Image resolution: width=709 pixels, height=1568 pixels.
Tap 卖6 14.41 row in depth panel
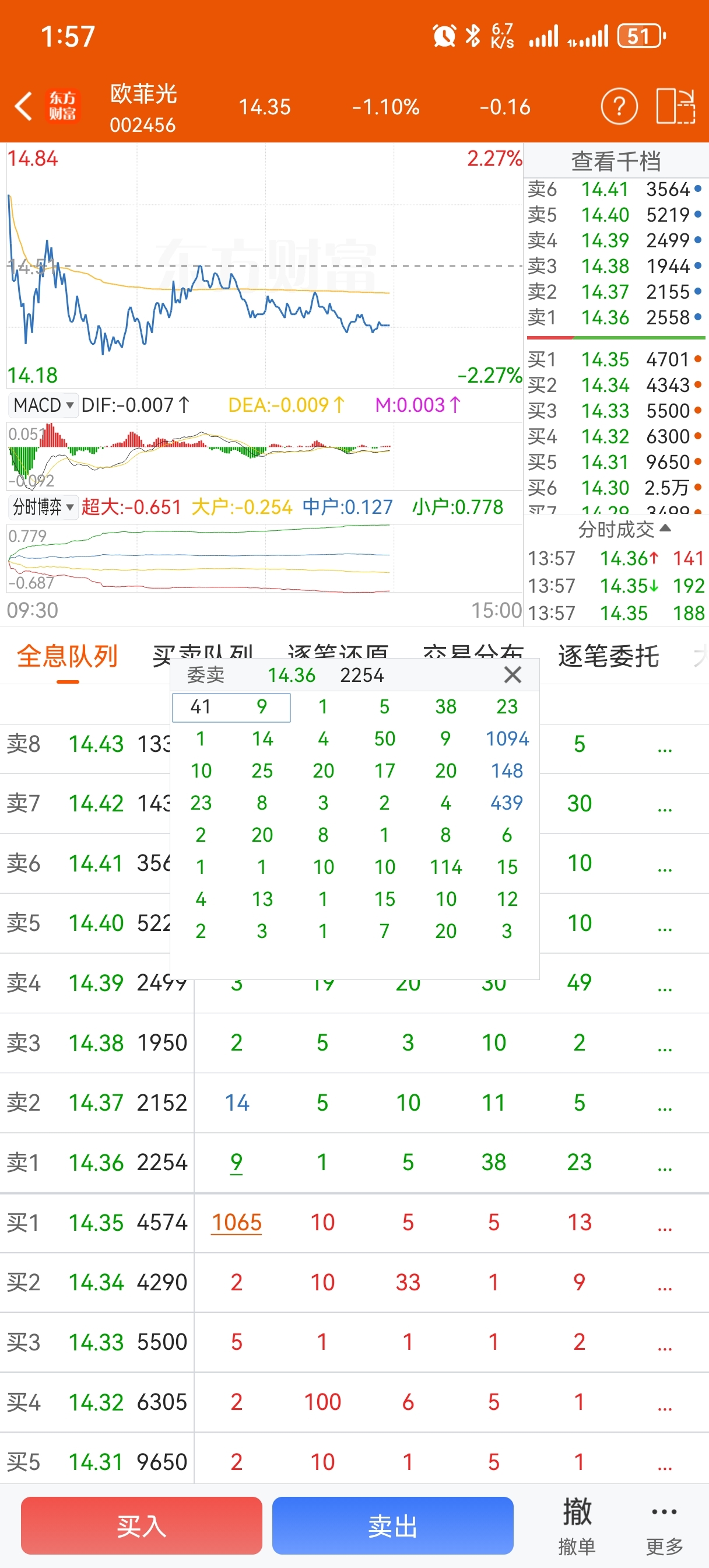click(x=615, y=190)
